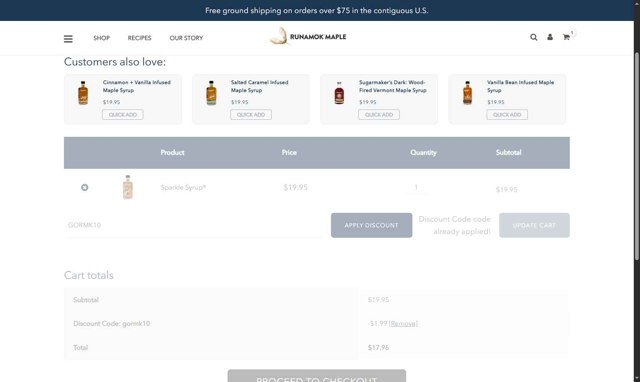Click the Runamok Maple logo

click(x=308, y=37)
